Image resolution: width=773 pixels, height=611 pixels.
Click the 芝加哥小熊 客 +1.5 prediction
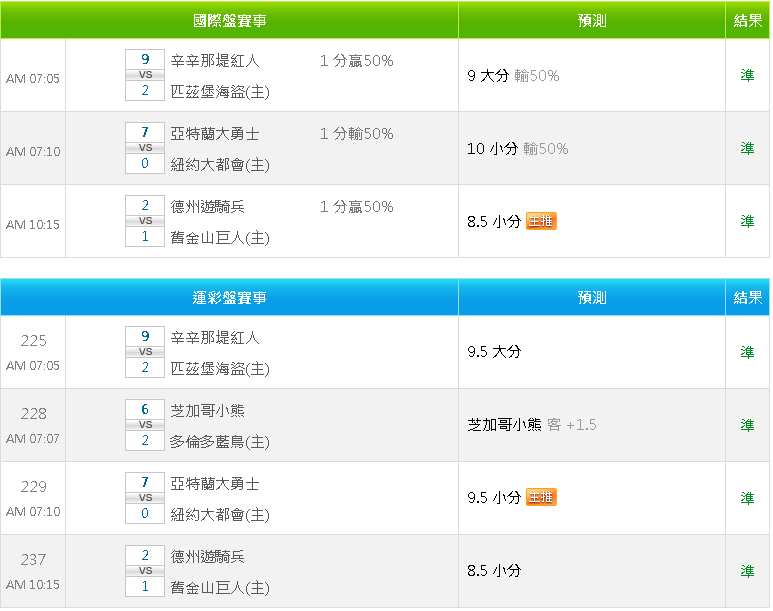tap(532, 425)
